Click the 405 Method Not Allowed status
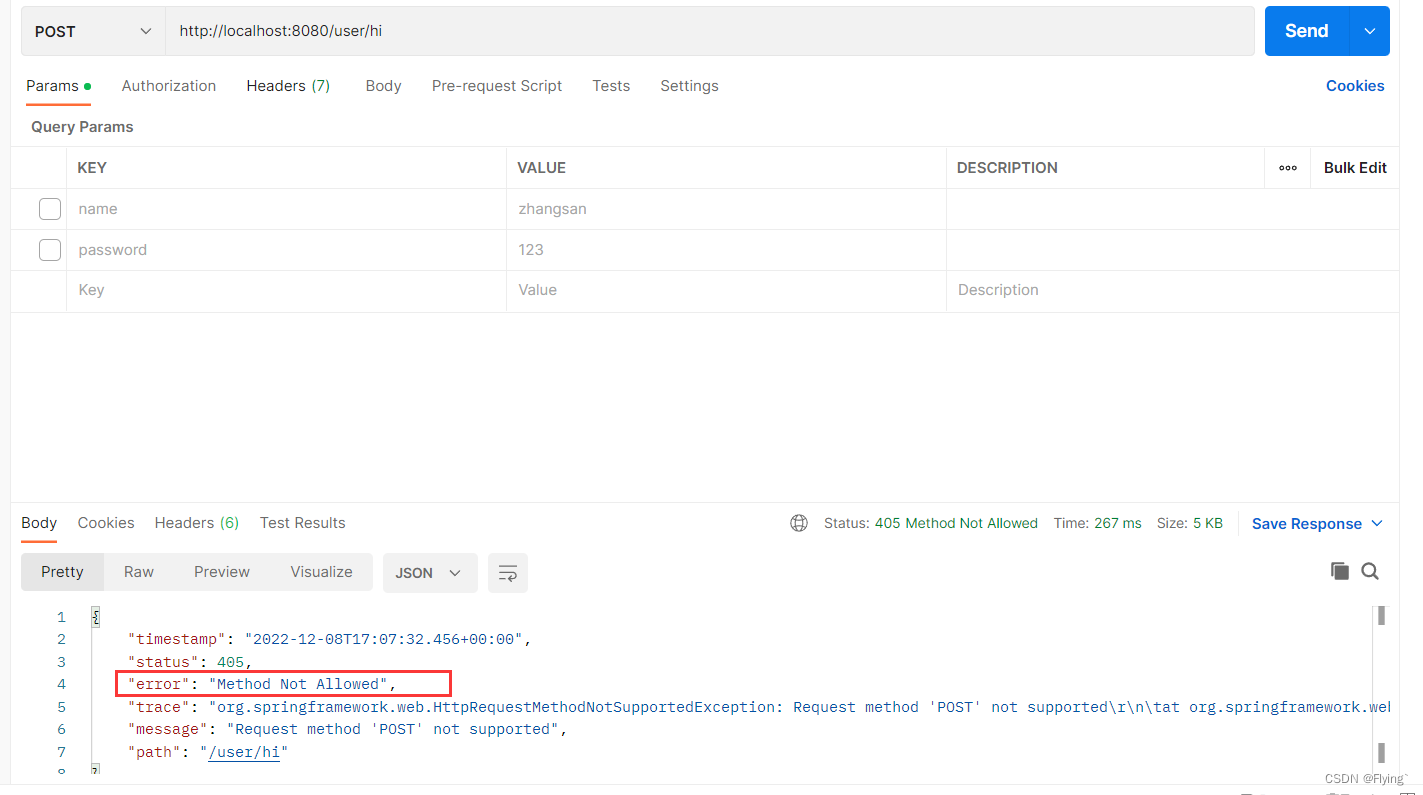Image resolution: width=1423 pixels, height=795 pixels. click(956, 523)
